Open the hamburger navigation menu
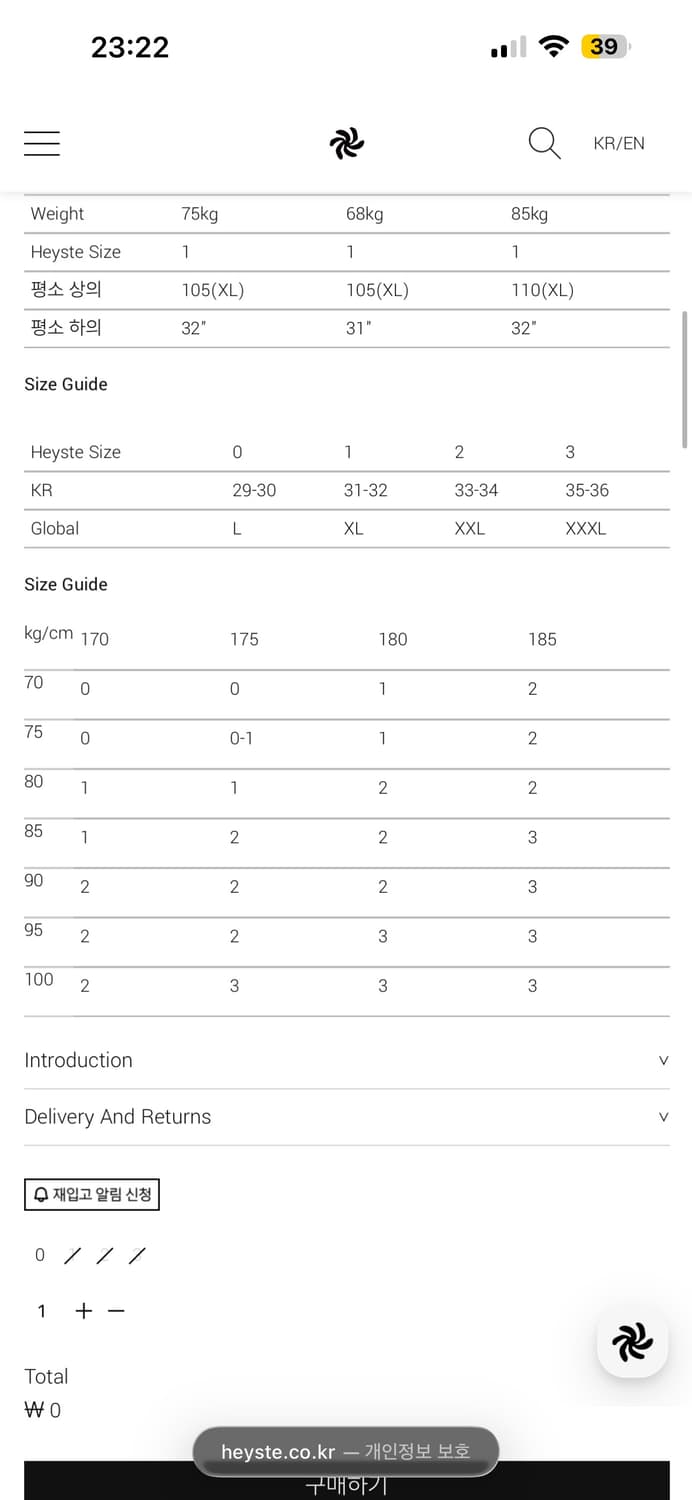This screenshot has height=1500, width=692. coord(42,144)
